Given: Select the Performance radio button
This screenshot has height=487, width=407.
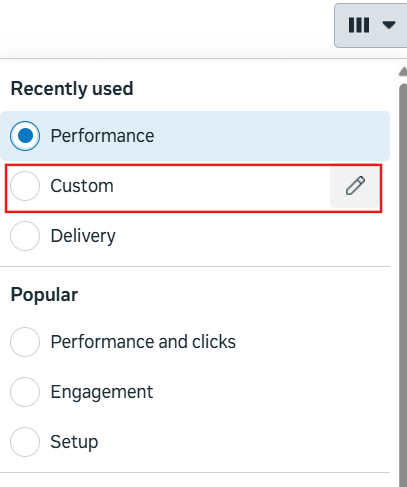Looking at the screenshot, I should [25, 136].
